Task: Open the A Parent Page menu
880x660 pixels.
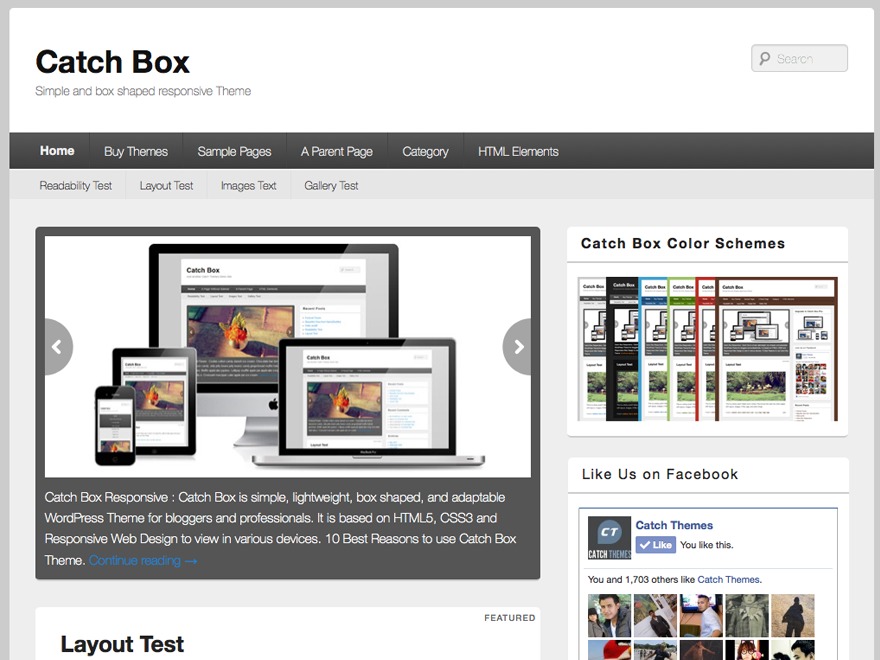Action: coord(336,151)
